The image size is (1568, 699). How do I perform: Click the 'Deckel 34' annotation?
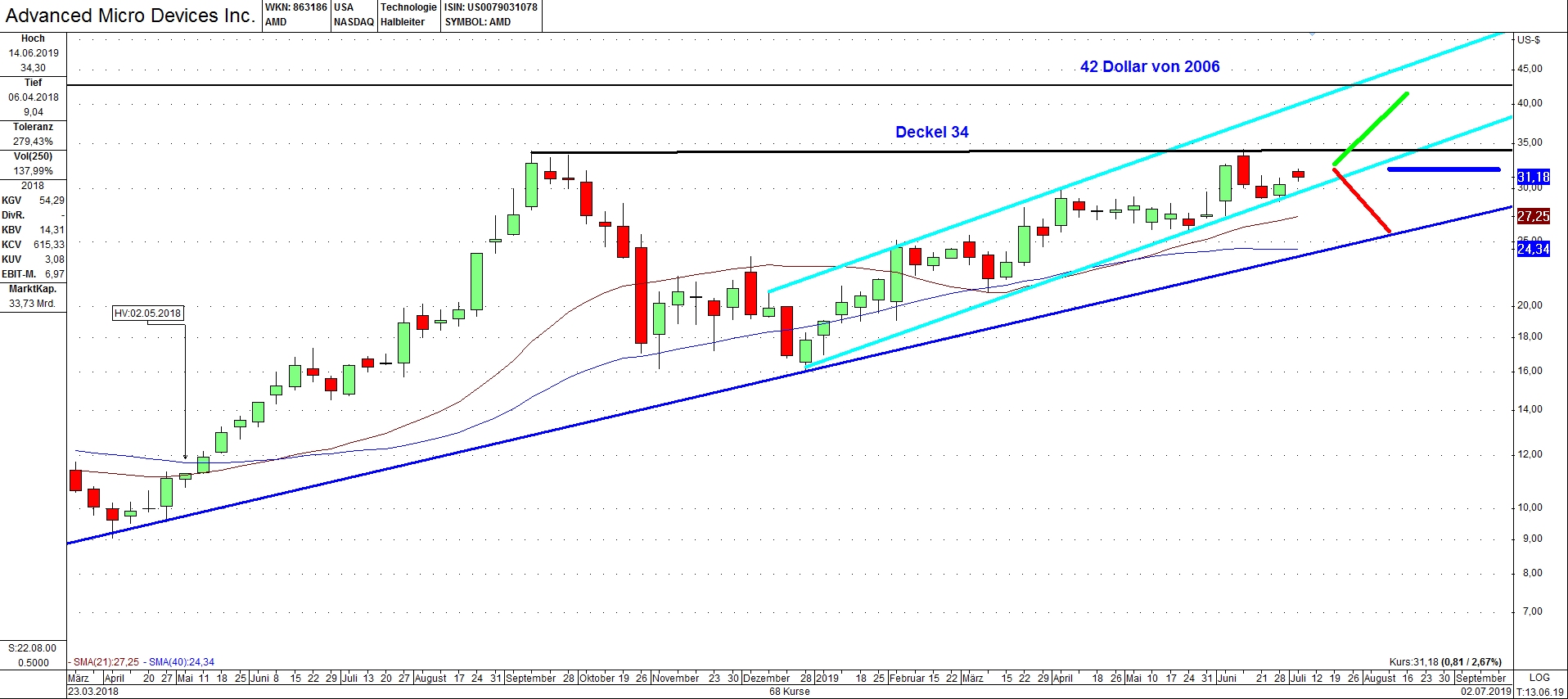[x=932, y=132]
